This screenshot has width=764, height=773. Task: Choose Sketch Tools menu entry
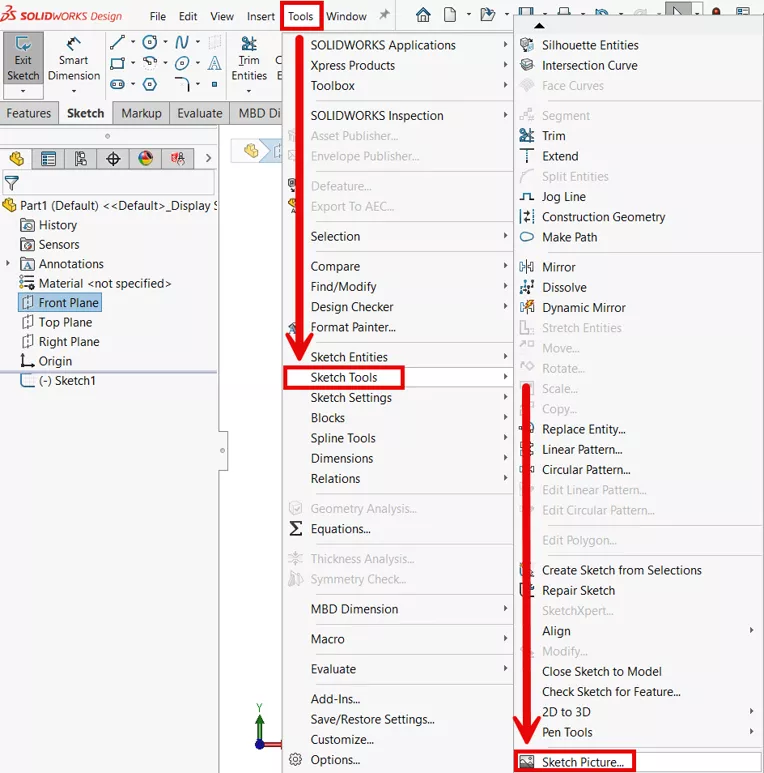click(398, 377)
